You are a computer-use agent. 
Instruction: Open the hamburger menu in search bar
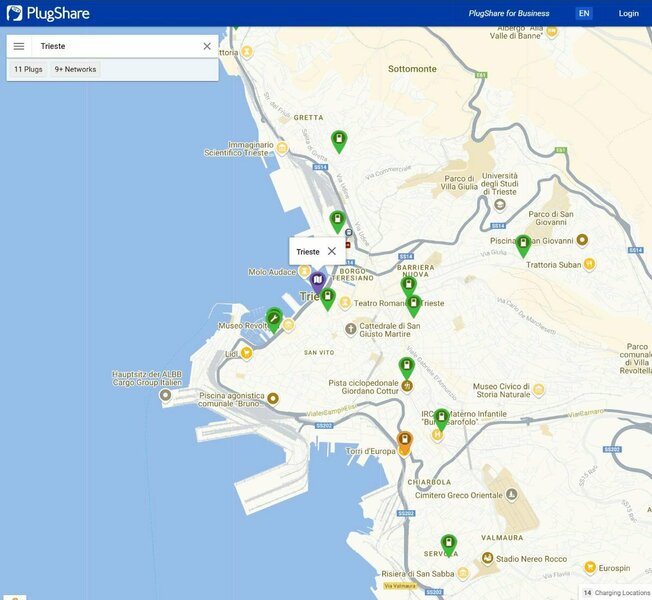pyautogui.click(x=19, y=46)
